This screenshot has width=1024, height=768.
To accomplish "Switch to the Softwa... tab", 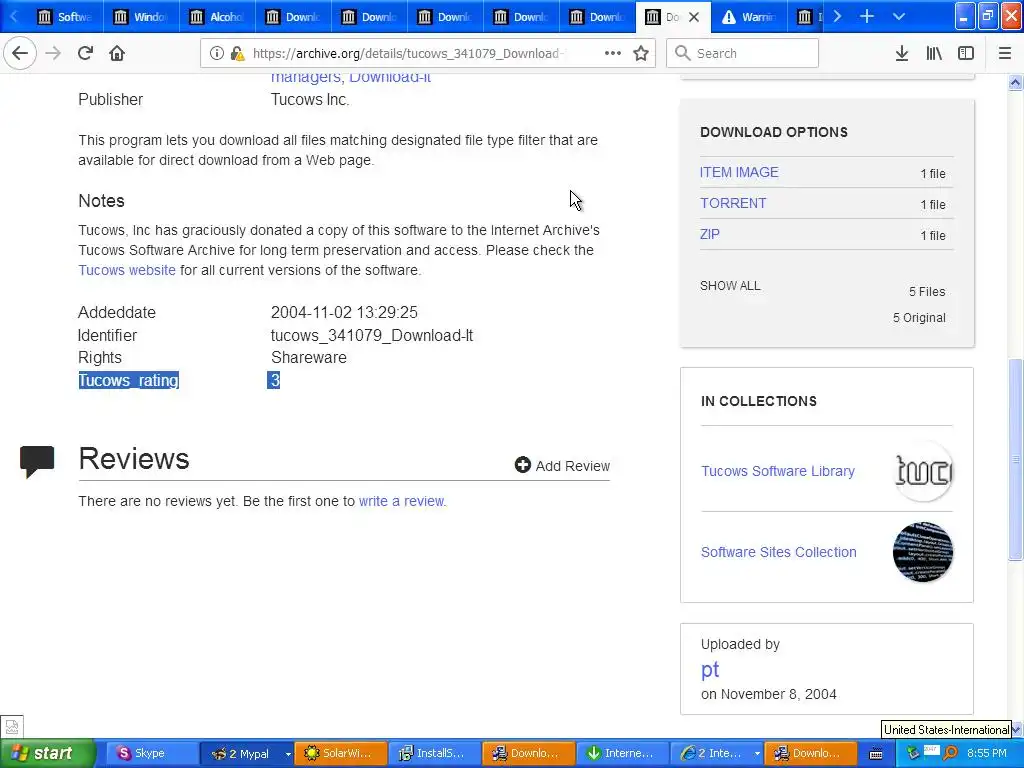I will (x=65, y=17).
